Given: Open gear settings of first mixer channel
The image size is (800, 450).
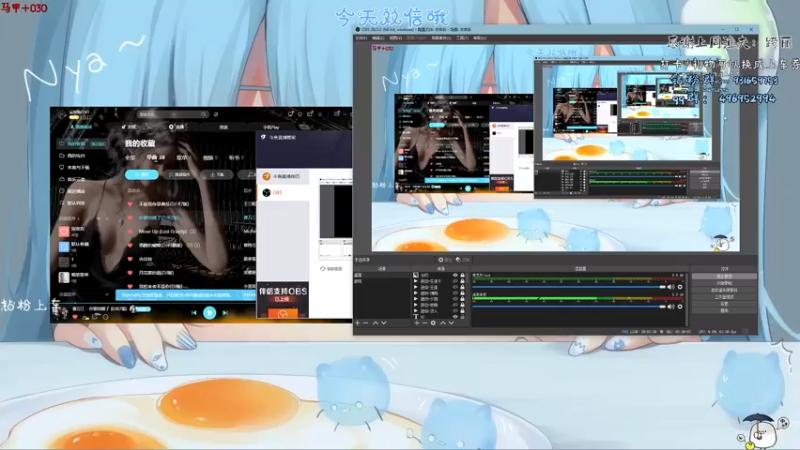Looking at the screenshot, I should (x=680, y=287).
